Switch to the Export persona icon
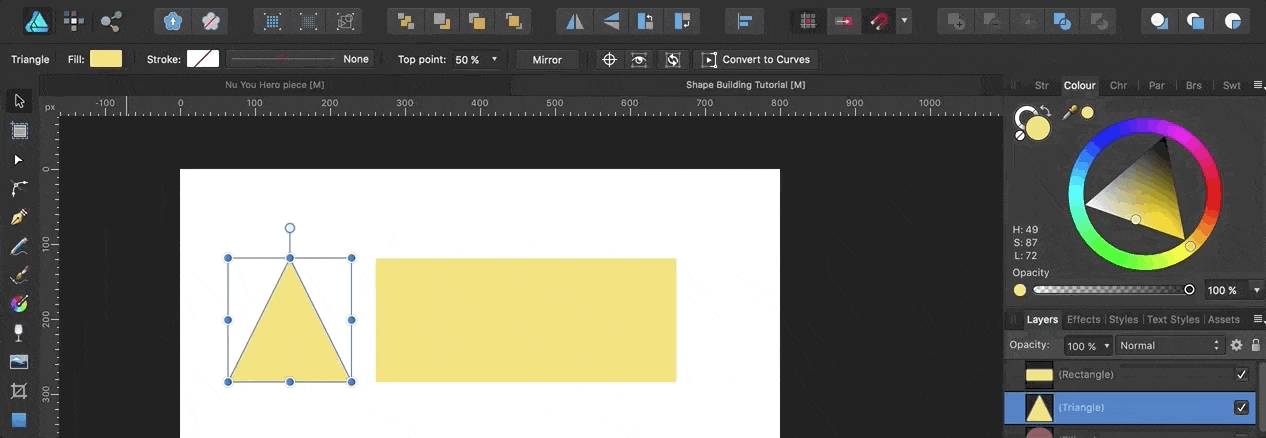Image resolution: width=1266 pixels, height=438 pixels. [x=111, y=20]
